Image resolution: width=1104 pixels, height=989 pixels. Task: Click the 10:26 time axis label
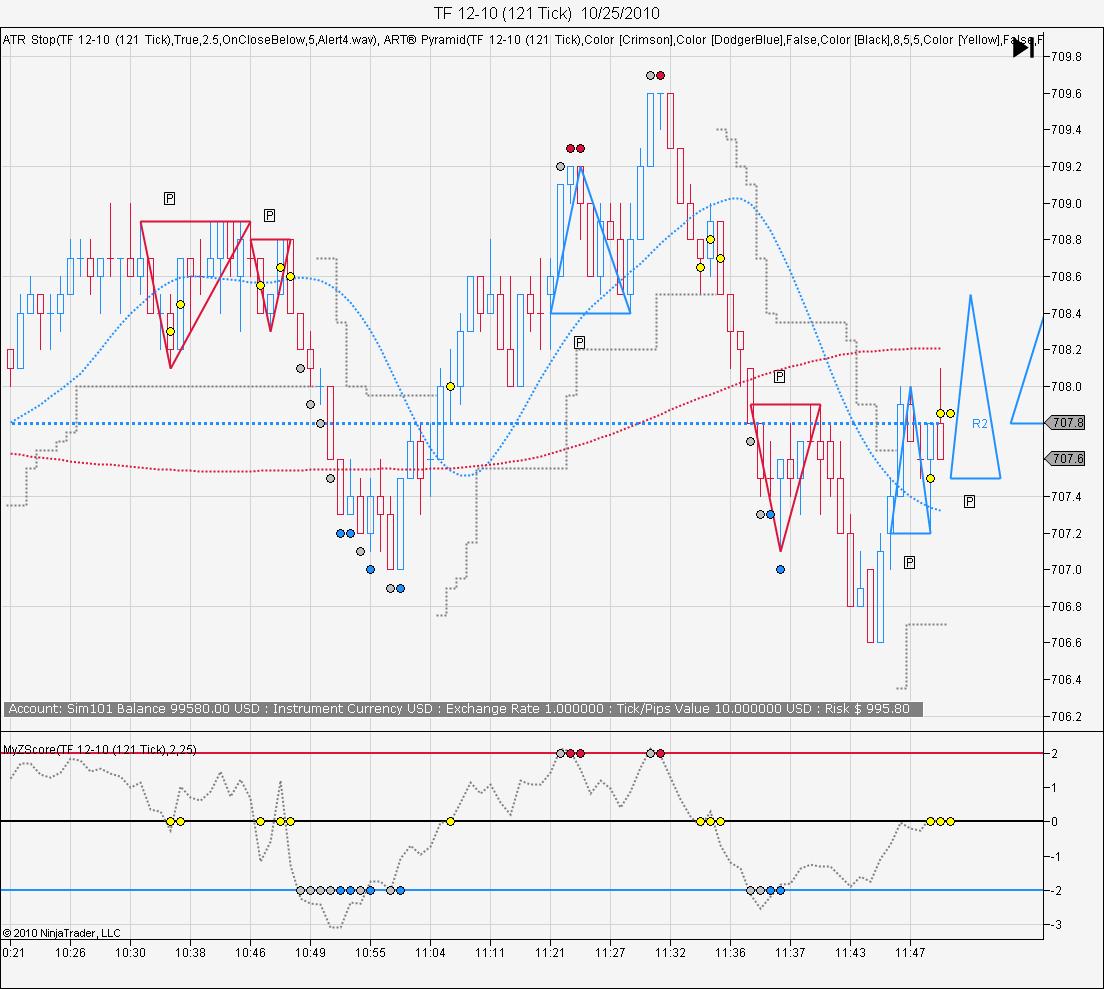pos(70,952)
